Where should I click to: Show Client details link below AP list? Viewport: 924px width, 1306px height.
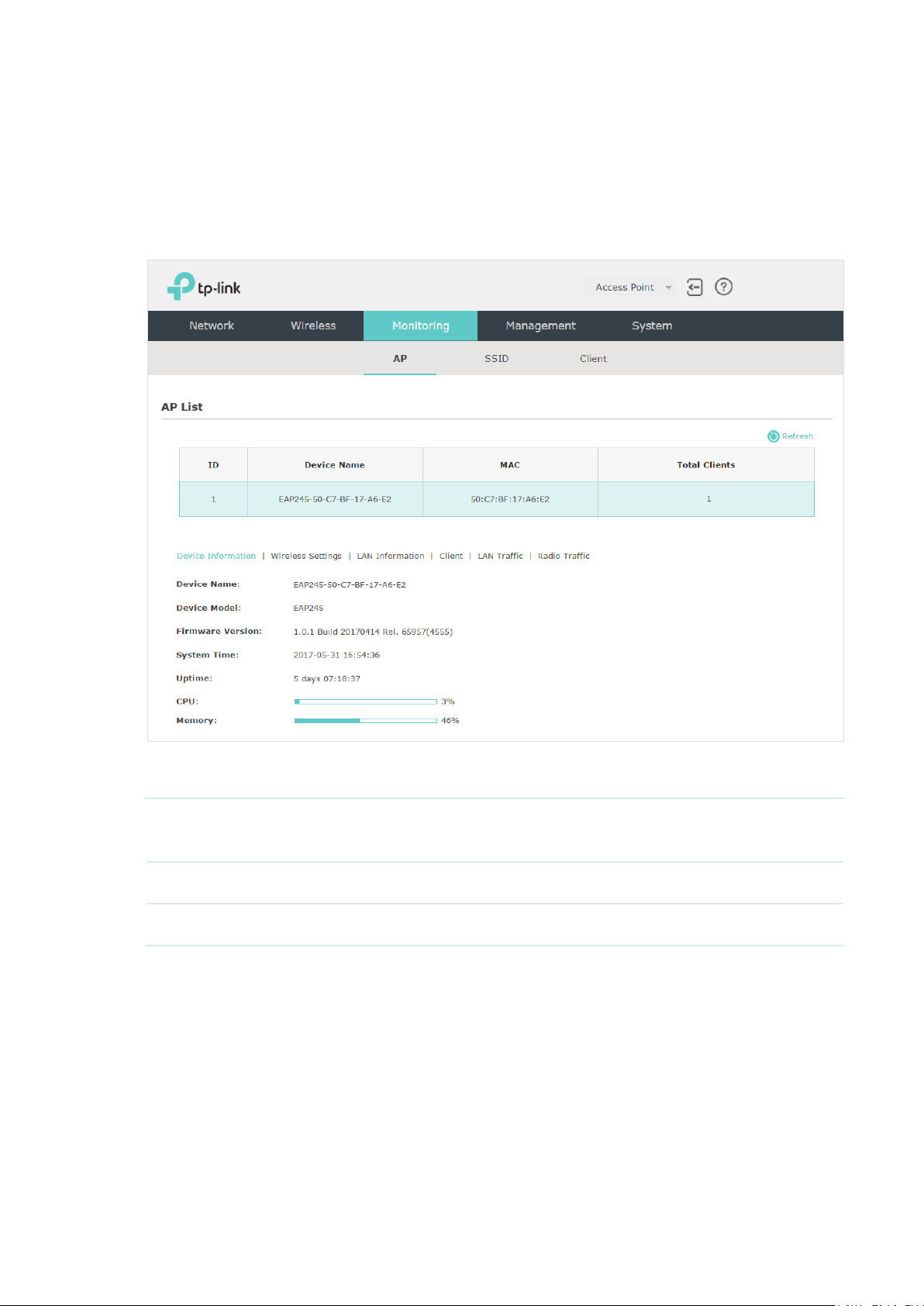point(451,556)
